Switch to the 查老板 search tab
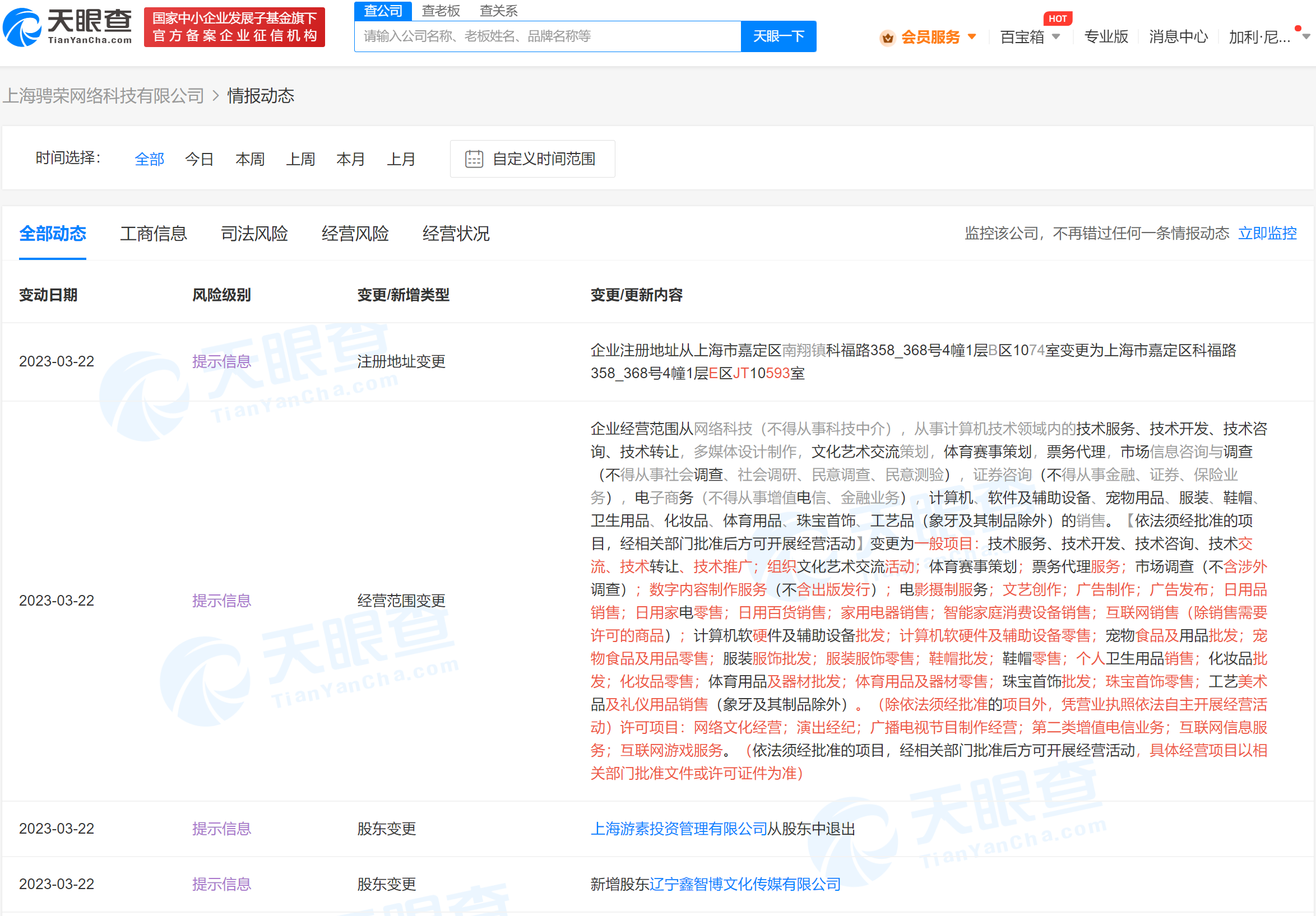 [441, 10]
